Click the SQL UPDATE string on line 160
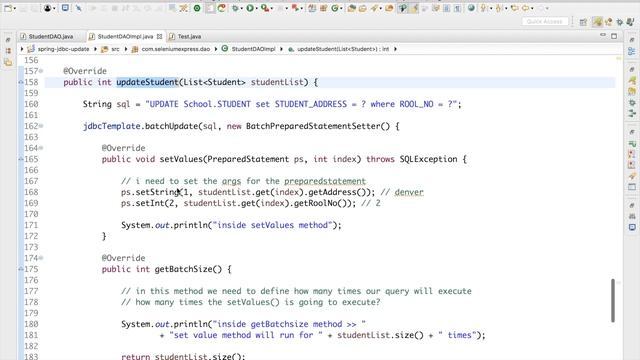This screenshot has height=360, width=640. point(301,104)
